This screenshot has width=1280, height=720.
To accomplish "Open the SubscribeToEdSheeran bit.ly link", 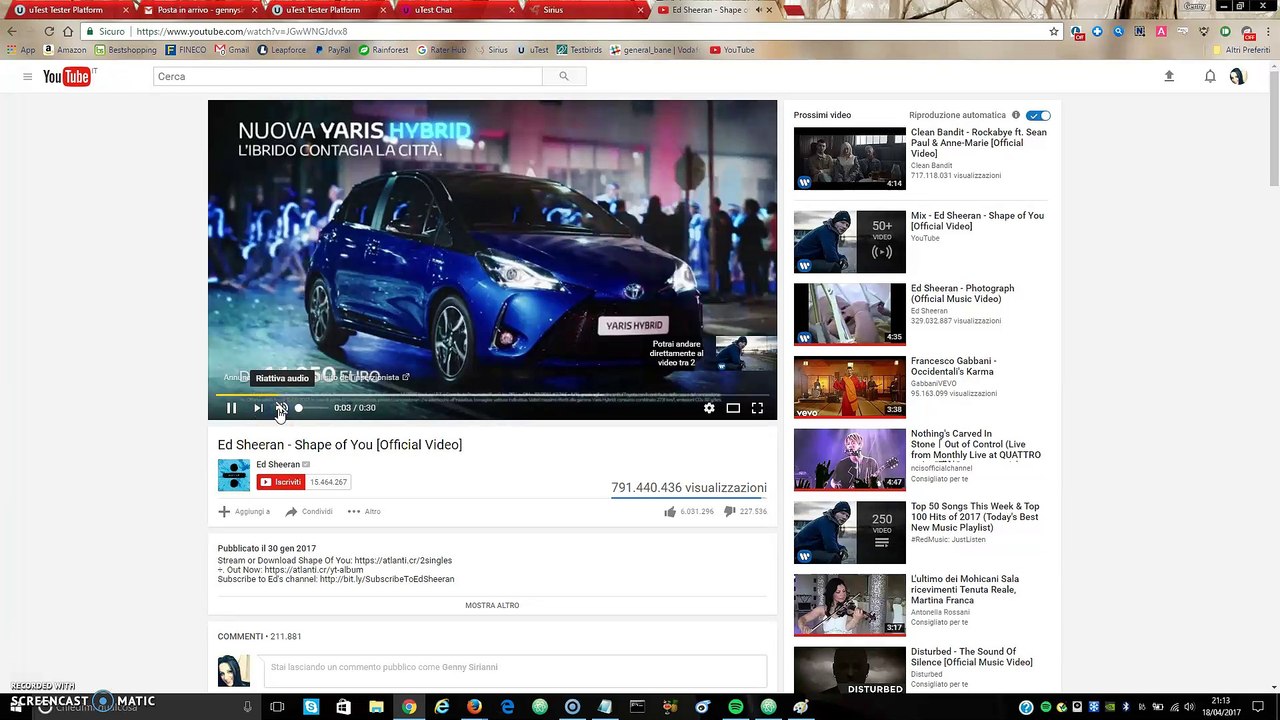I will point(387,579).
